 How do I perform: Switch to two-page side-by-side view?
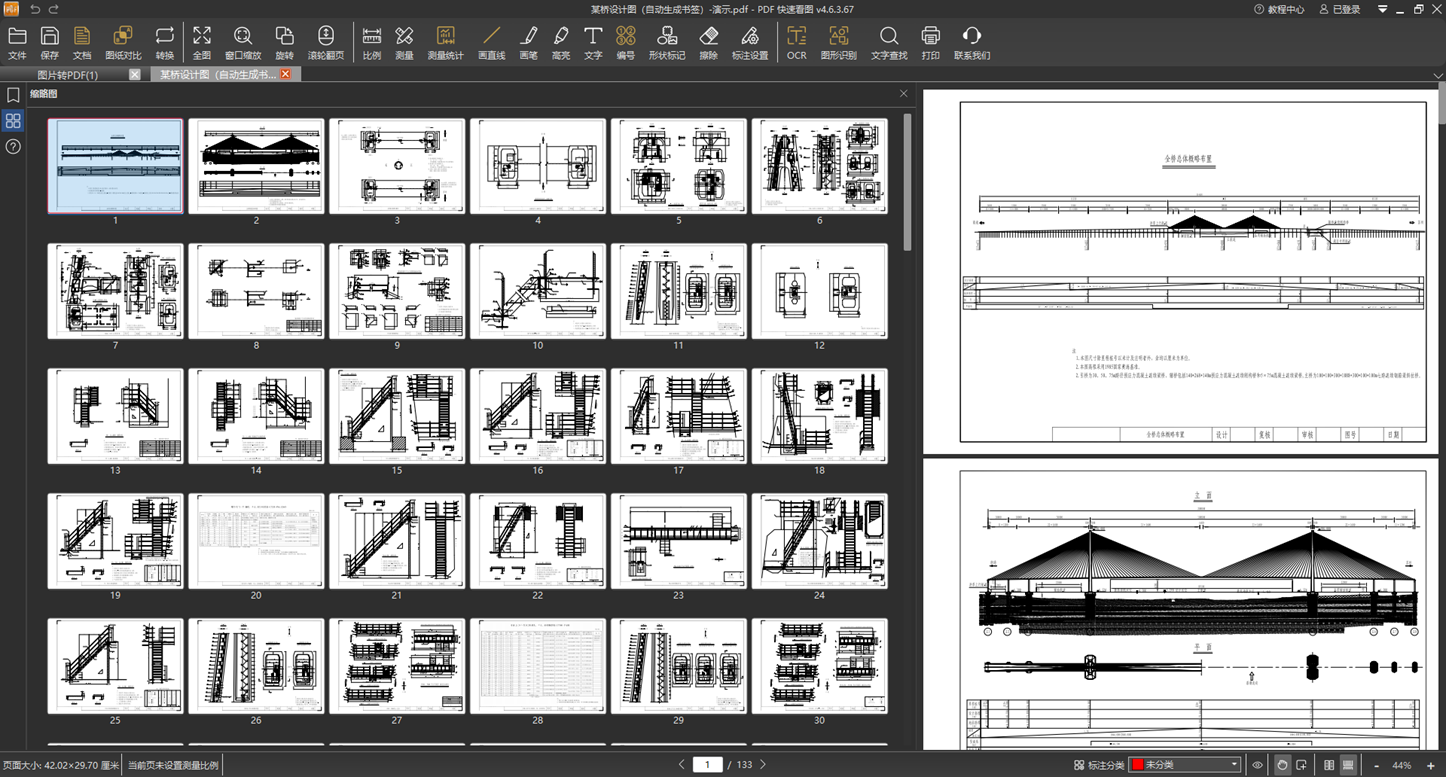point(1329,765)
